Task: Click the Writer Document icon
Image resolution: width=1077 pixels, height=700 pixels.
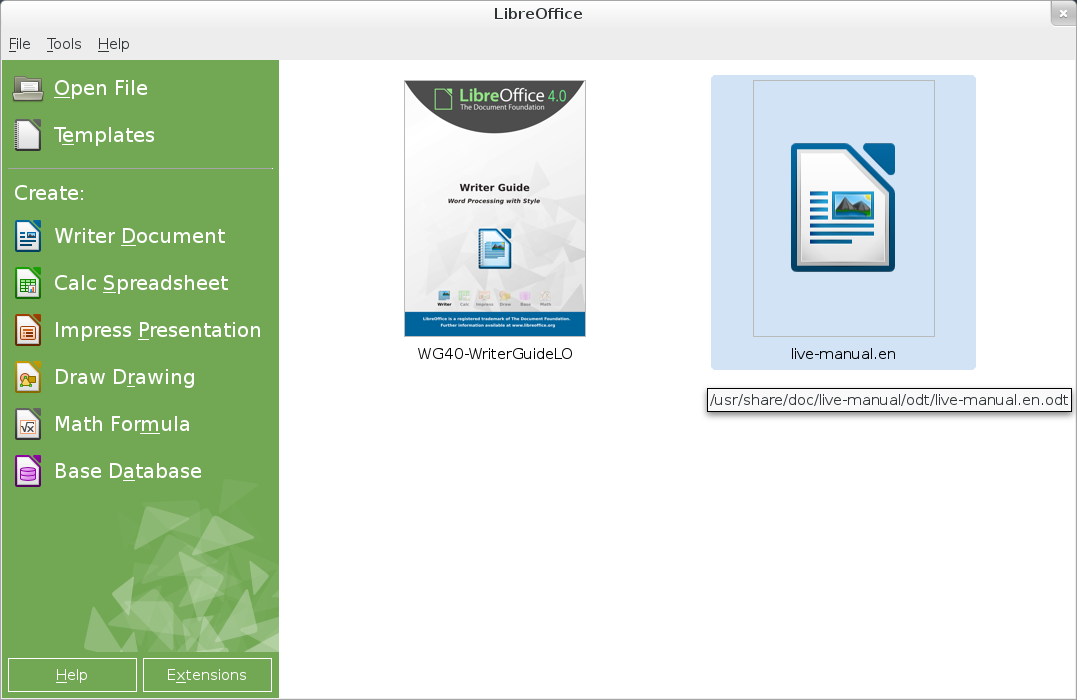Action: [x=28, y=236]
